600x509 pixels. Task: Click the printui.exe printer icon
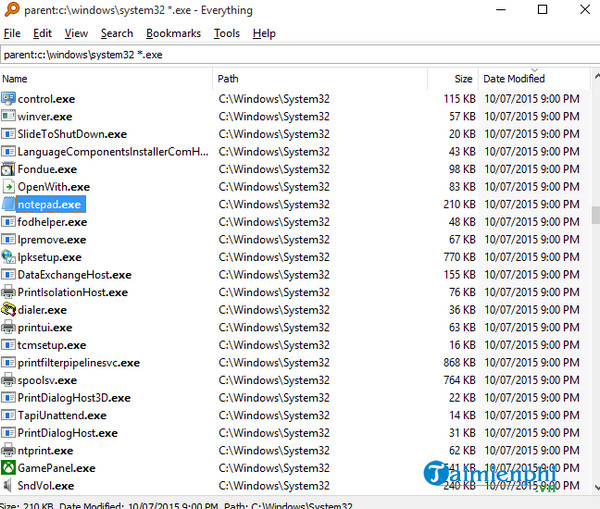pos(9,328)
